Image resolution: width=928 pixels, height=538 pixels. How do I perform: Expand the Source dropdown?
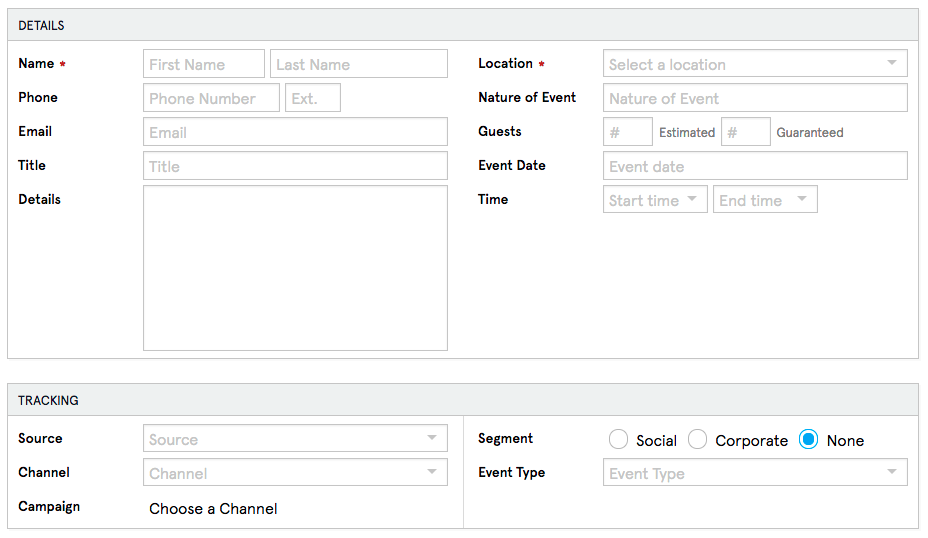coord(295,439)
